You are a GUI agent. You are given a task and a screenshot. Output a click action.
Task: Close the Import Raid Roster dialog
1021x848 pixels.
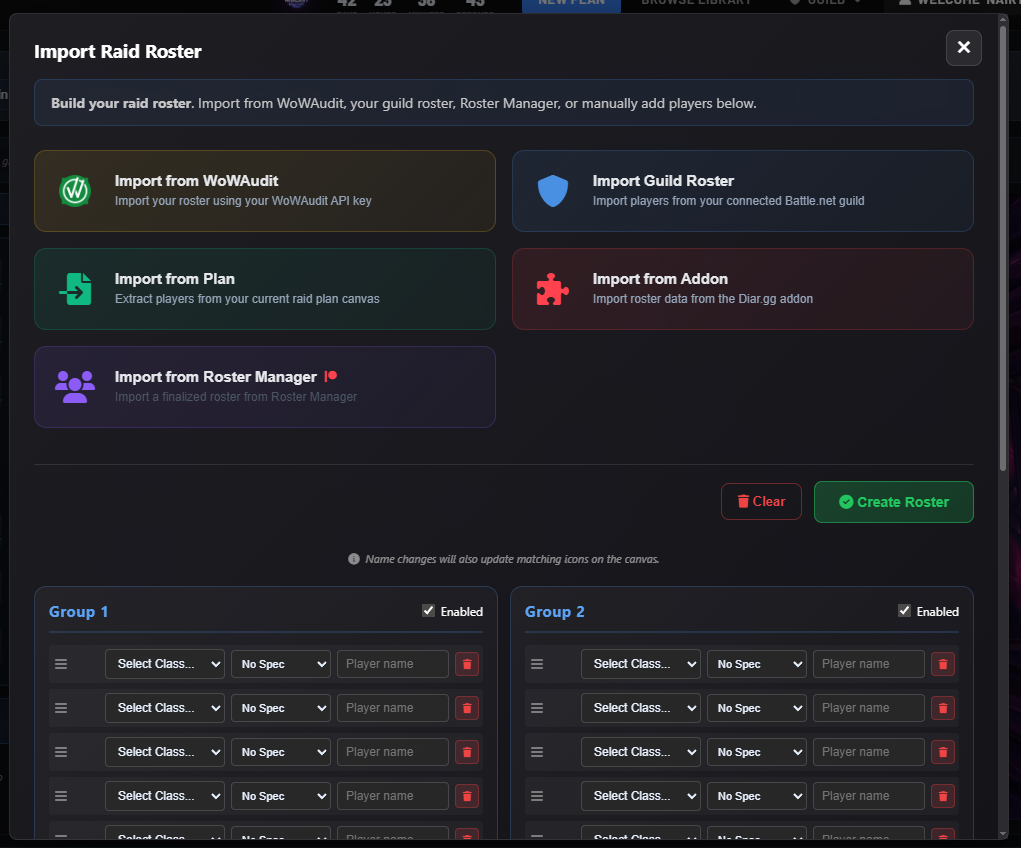coord(964,48)
